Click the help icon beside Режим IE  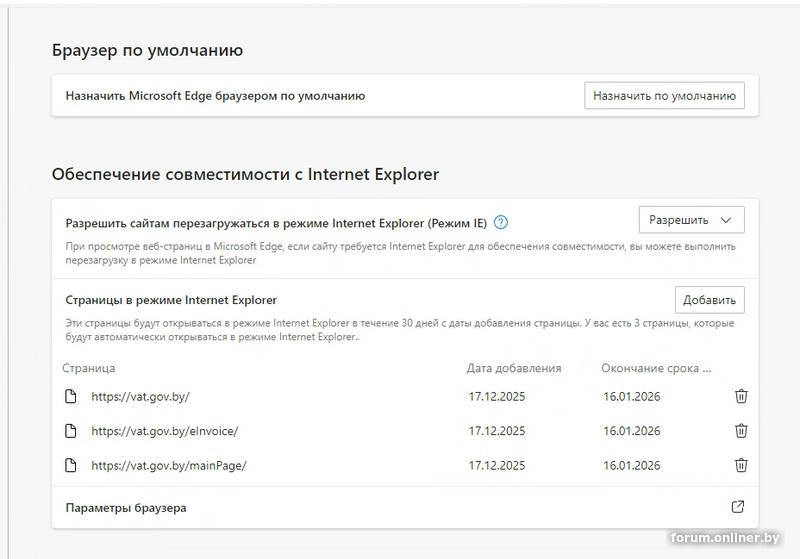(x=502, y=223)
